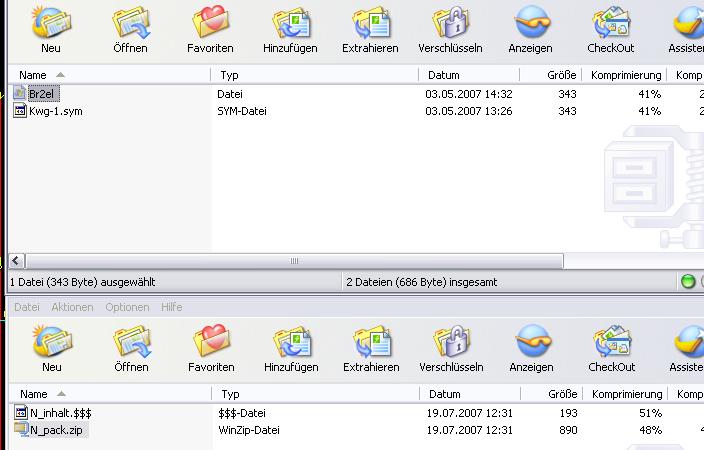Click Extrahieren icon in upper WinZip window
The image size is (704, 450).
pyautogui.click(x=370, y=22)
